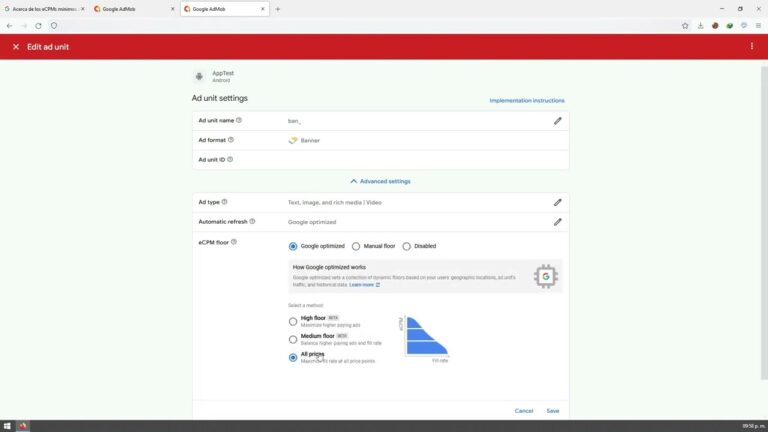Select the Disabled eCPM floor option
The width and height of the screenshot is (768, 432).
click(x=407, y=246)
